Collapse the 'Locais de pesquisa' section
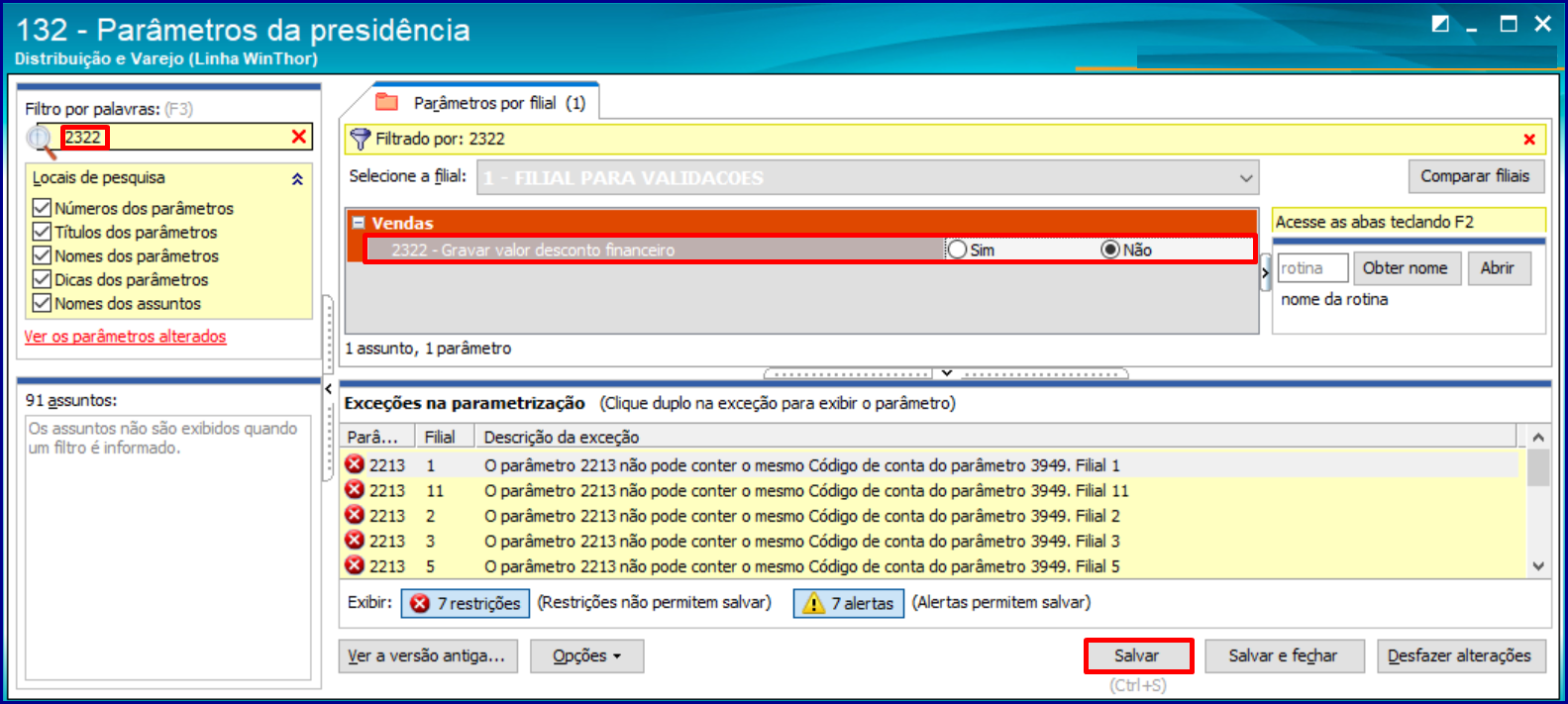The image size is (1568, 704). (x=297, y=179)
